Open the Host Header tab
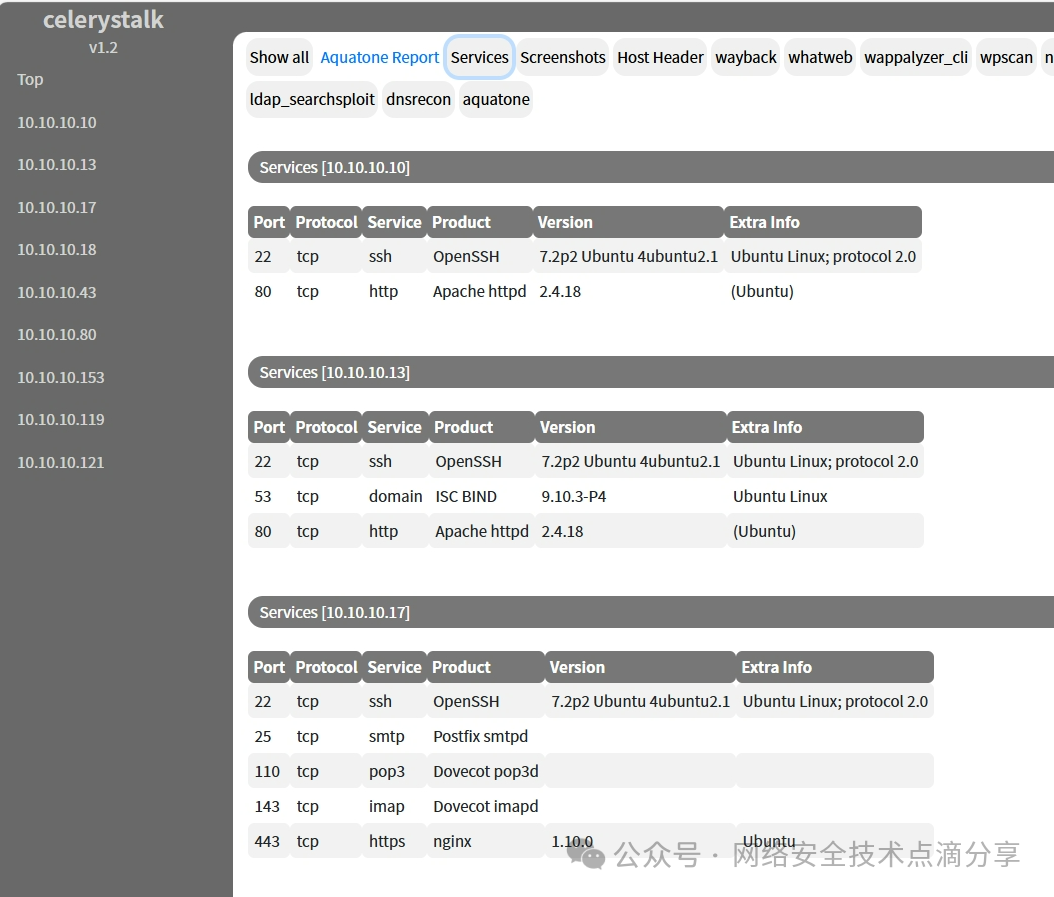 pos(660,58)
